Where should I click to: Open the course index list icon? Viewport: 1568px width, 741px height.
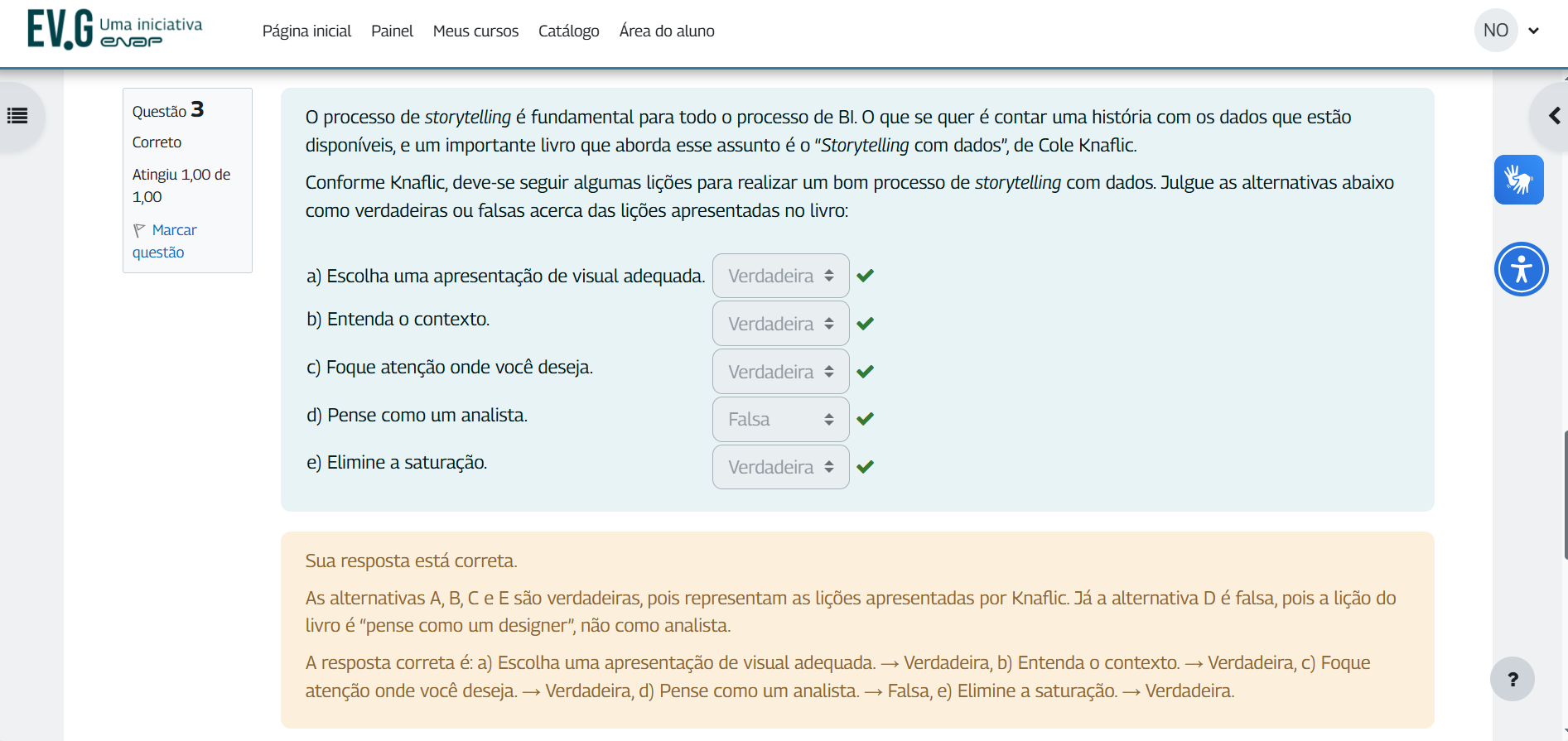pyautogui.click(x=17, y=116)
